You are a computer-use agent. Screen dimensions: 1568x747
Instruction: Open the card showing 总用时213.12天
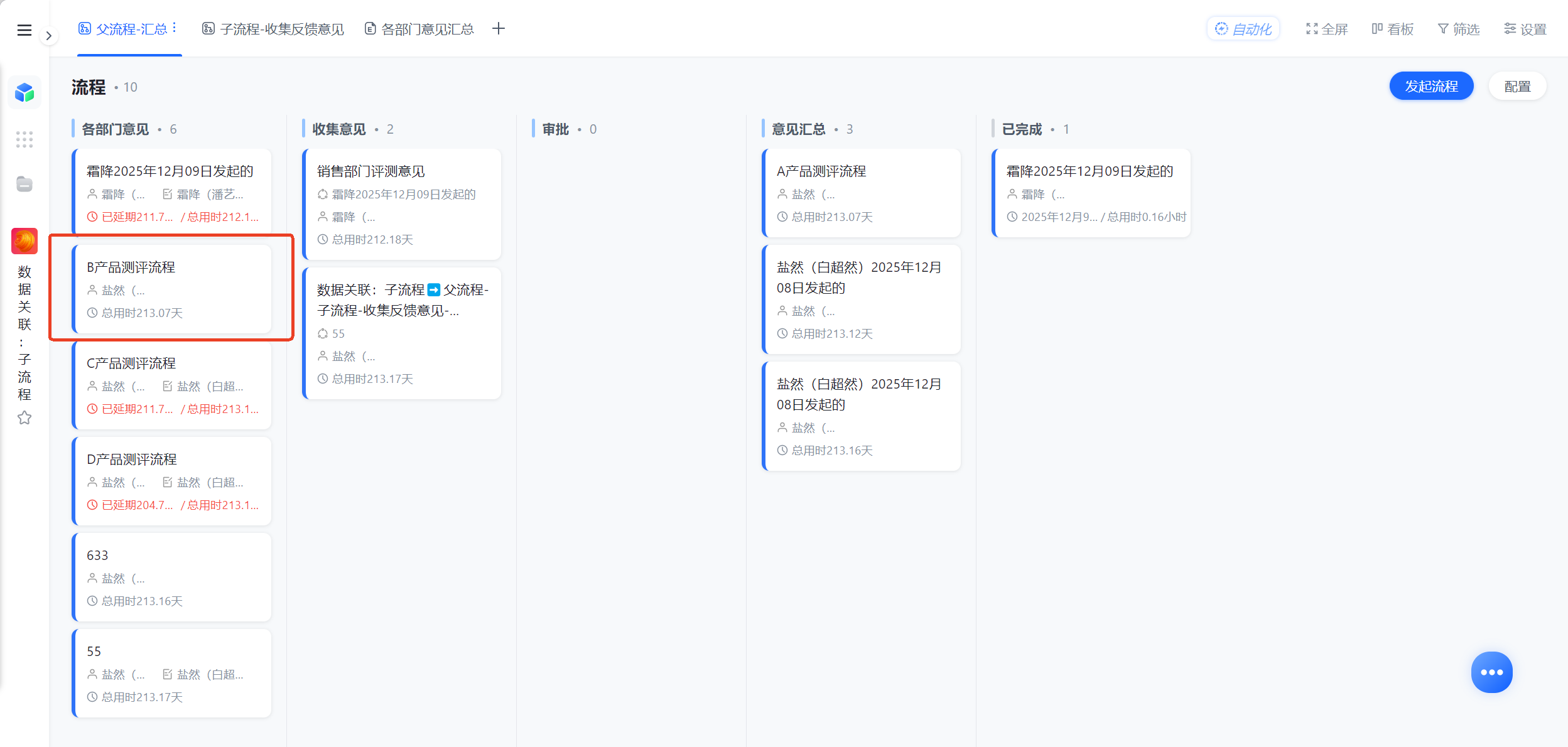pyautogui.click(x=862, y=300)
